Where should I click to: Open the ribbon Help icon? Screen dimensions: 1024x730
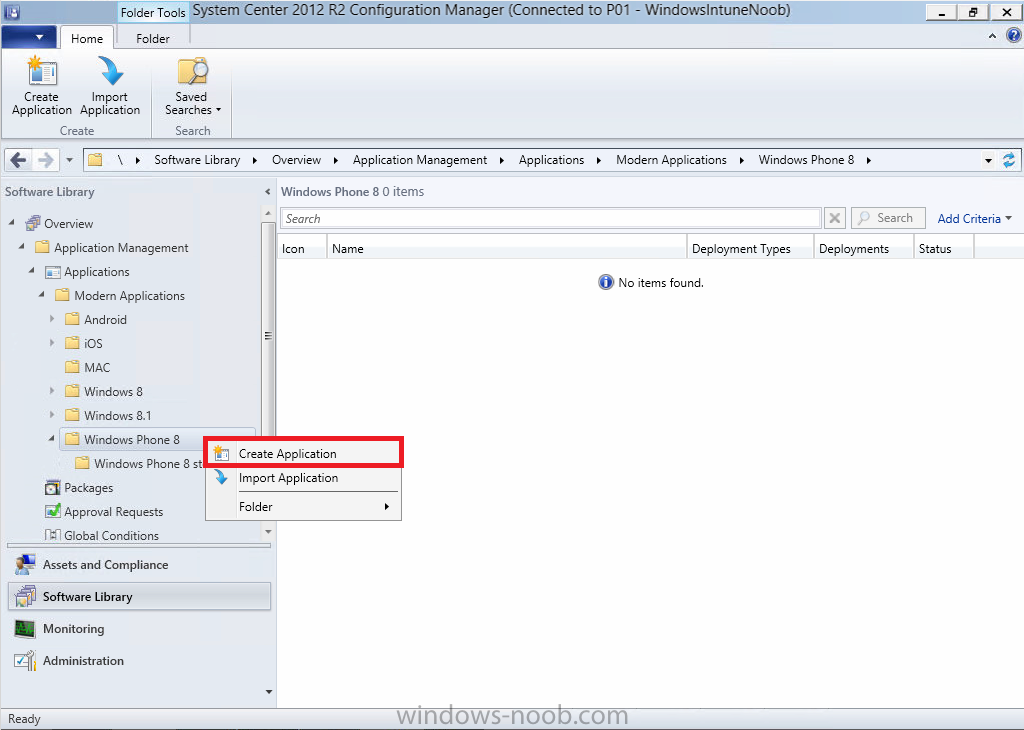point(1013,35)
